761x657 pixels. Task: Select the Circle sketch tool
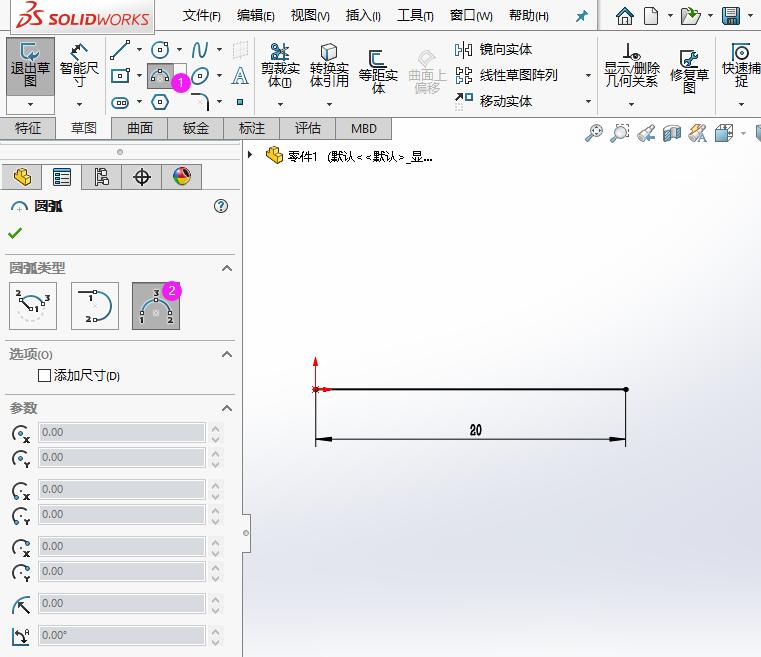coord(160,49)
